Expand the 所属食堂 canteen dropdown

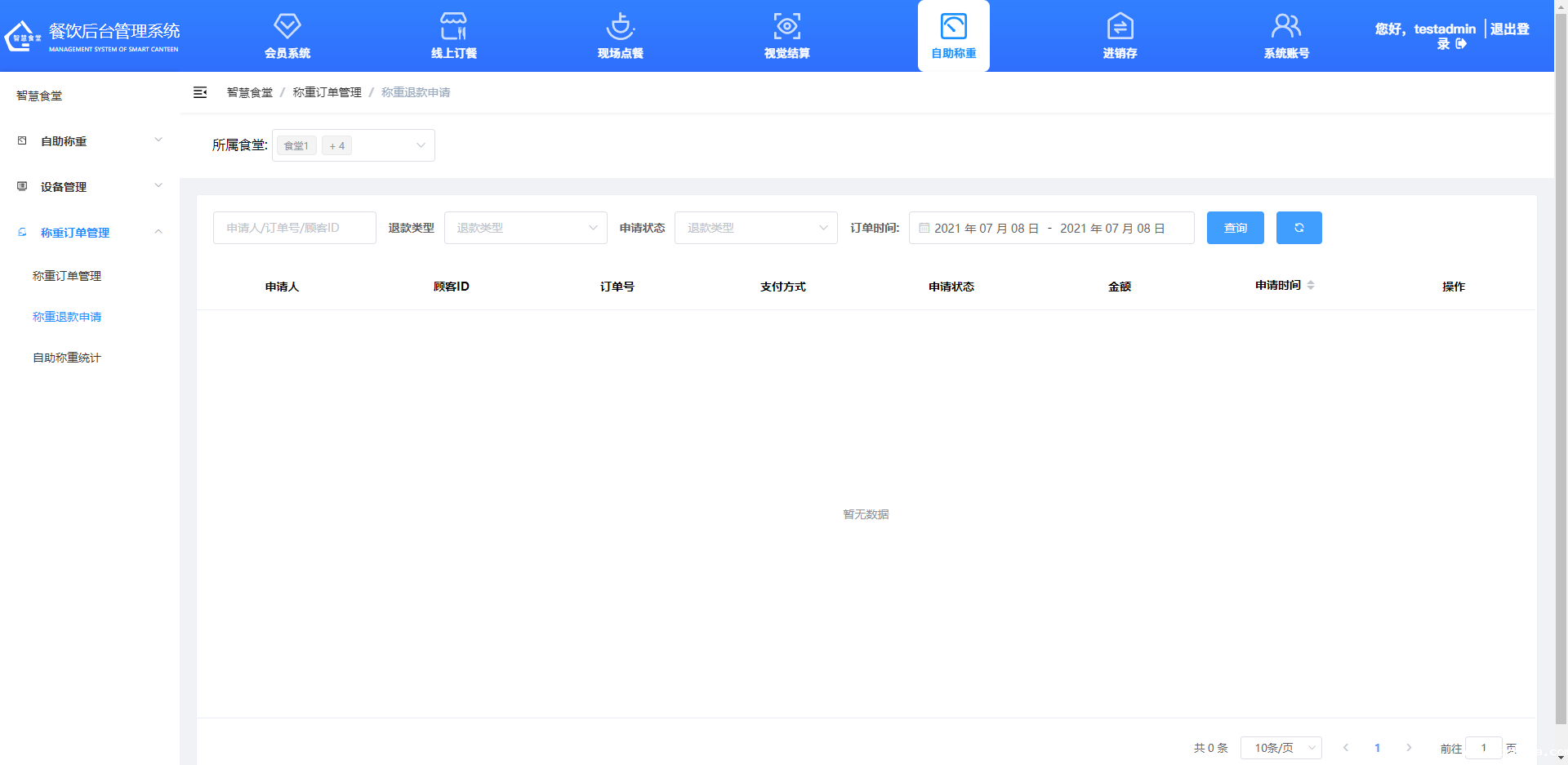pyautogui.click(x=353, y=145)
